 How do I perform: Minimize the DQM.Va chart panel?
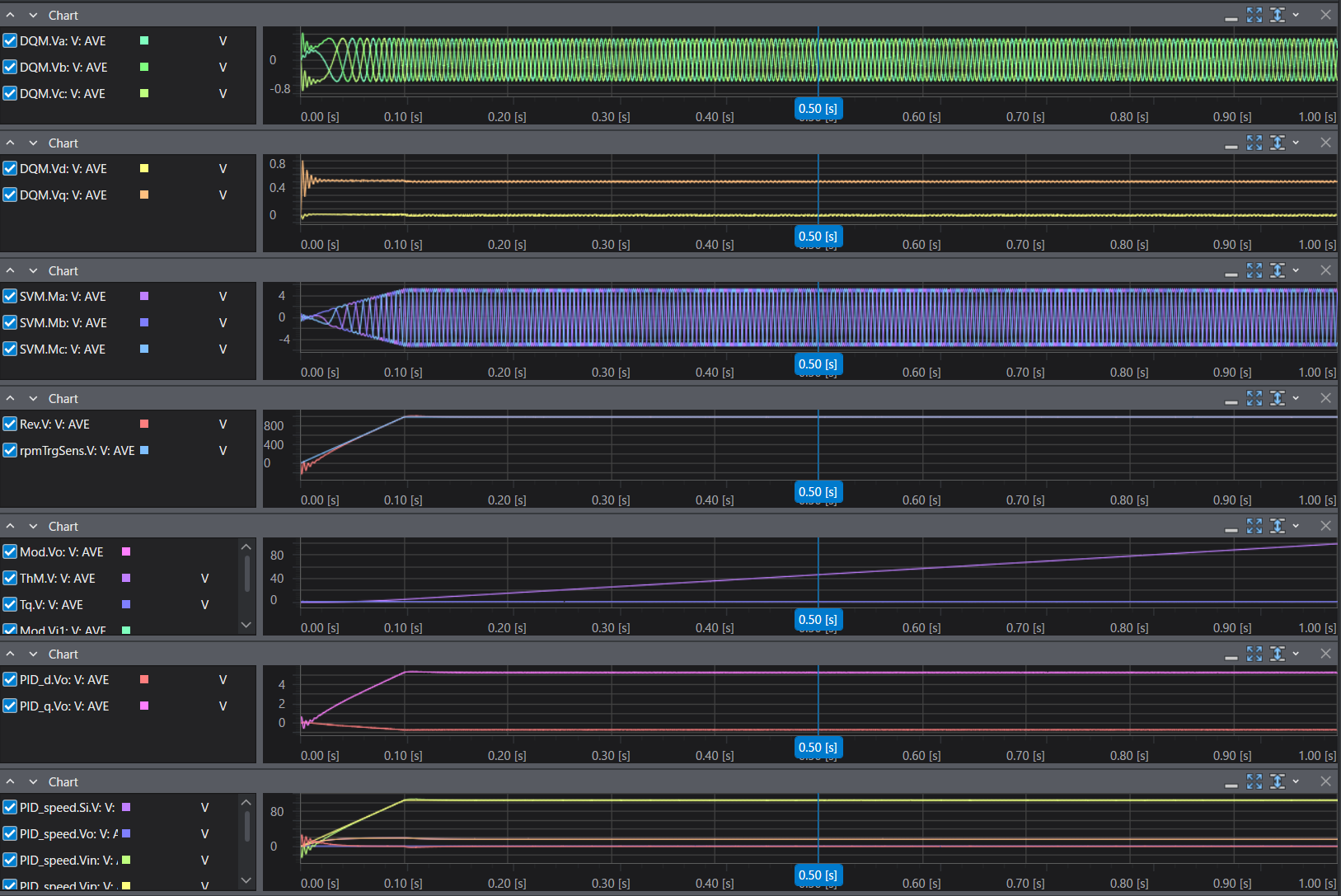(1231, 17)
